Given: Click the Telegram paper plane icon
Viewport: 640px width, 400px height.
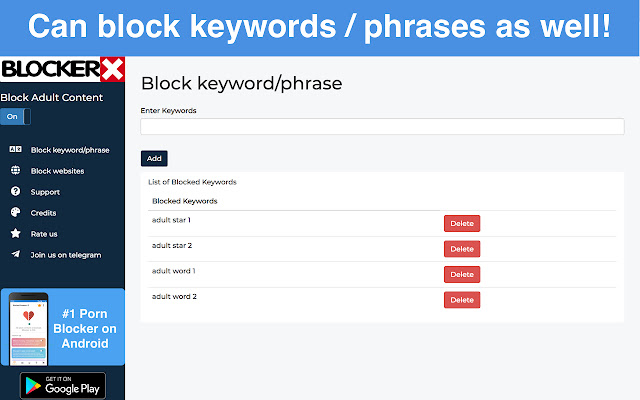Looking at the screenshot, I should [x=15, y=255].
